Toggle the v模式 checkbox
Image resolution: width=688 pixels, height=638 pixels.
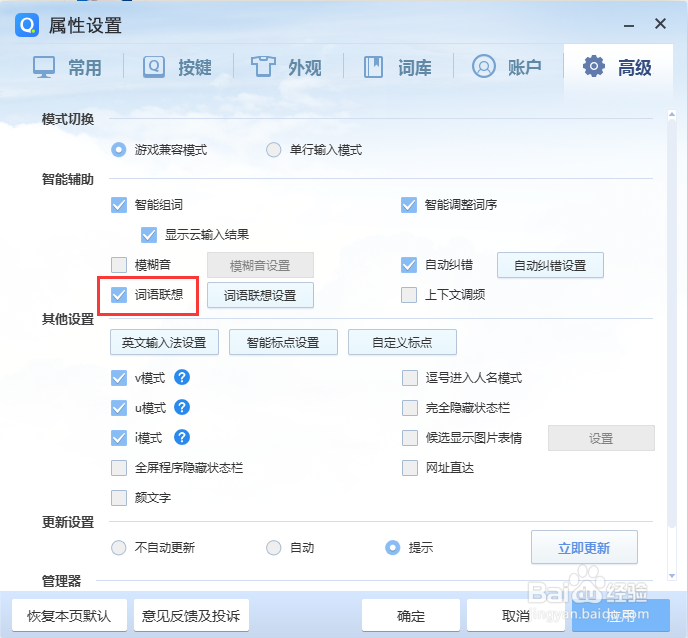point(118,378)
